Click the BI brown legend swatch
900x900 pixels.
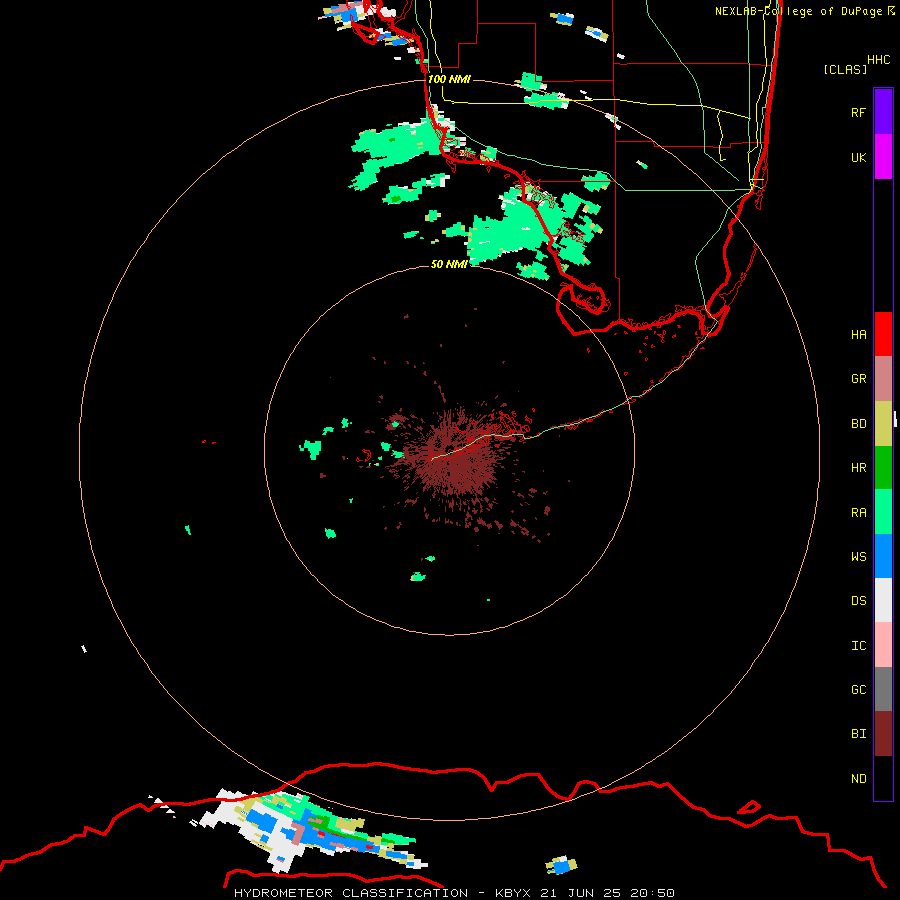pyautogui.click(x=883, y=734)
